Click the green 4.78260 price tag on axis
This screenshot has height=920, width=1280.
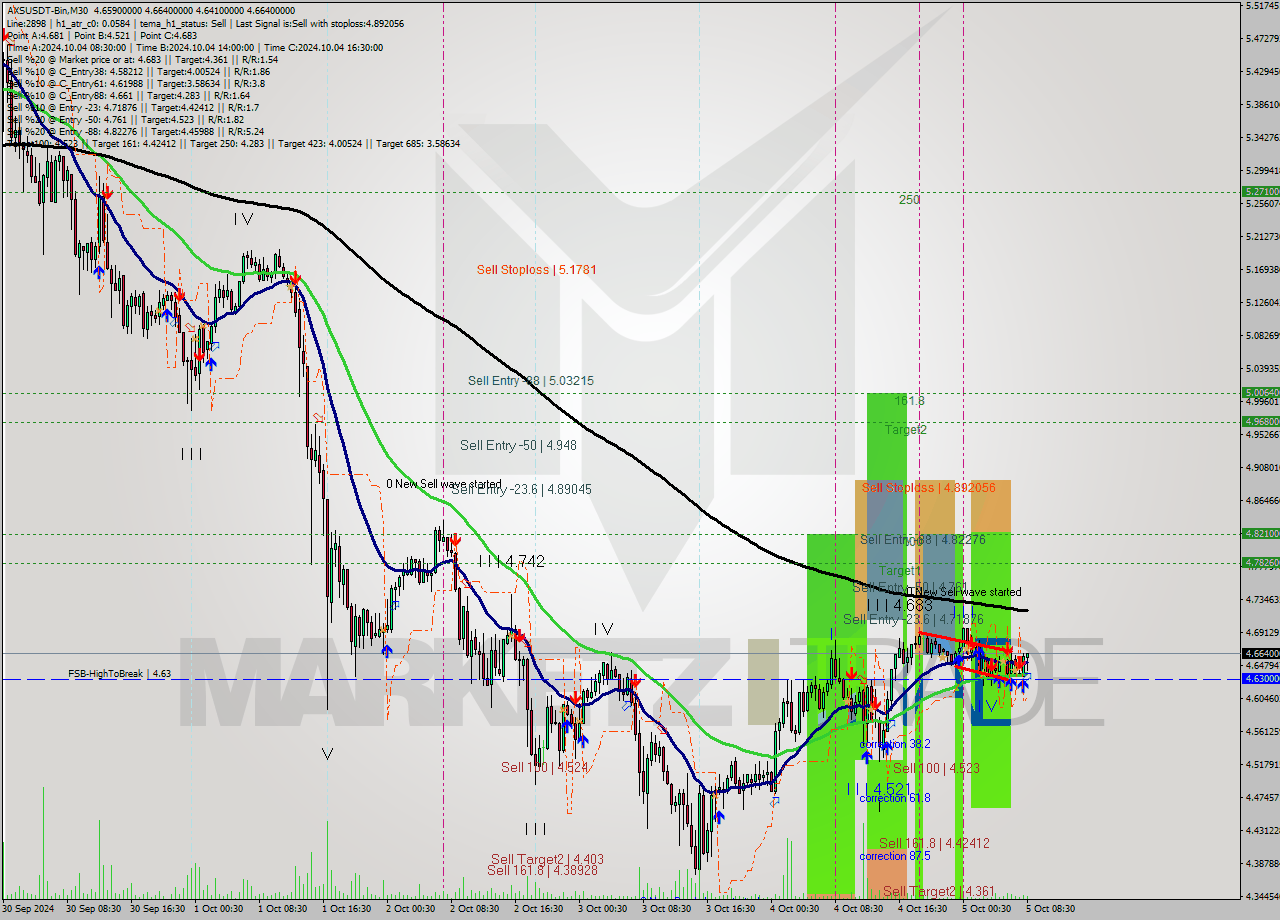click(x=1260, y=563)
